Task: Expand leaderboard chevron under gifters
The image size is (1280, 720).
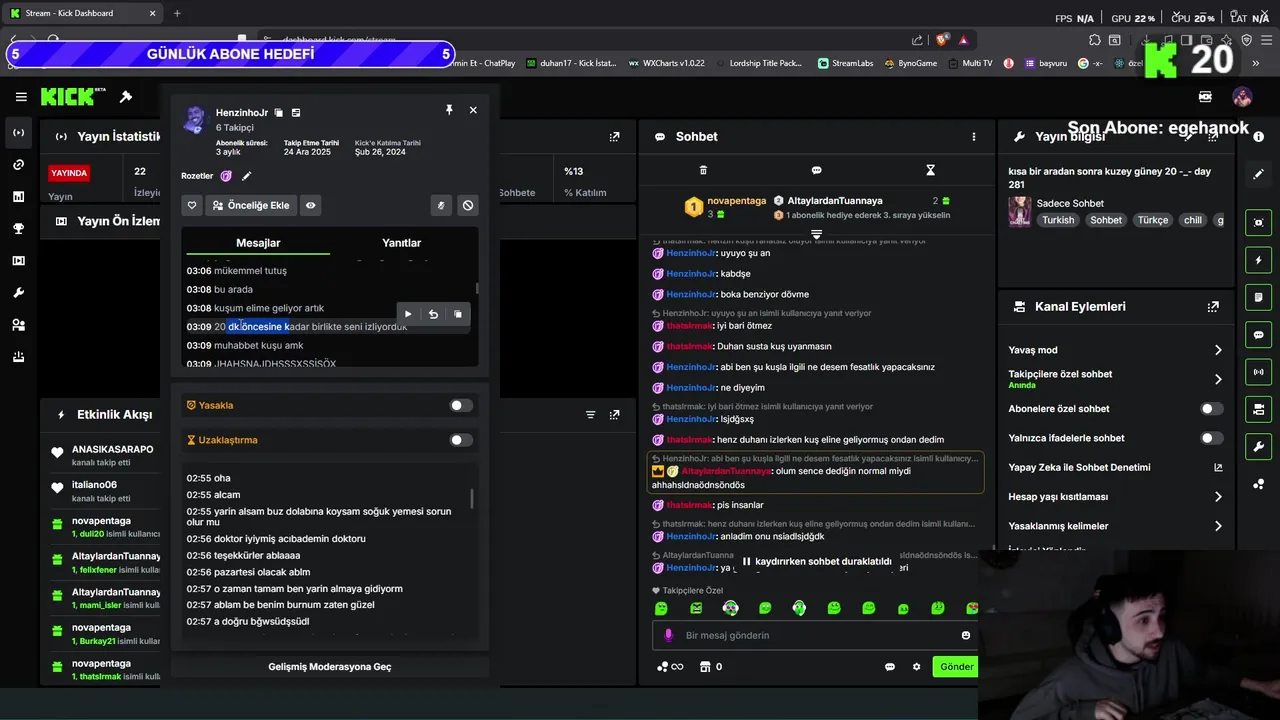Action: [x=816, y=235]
